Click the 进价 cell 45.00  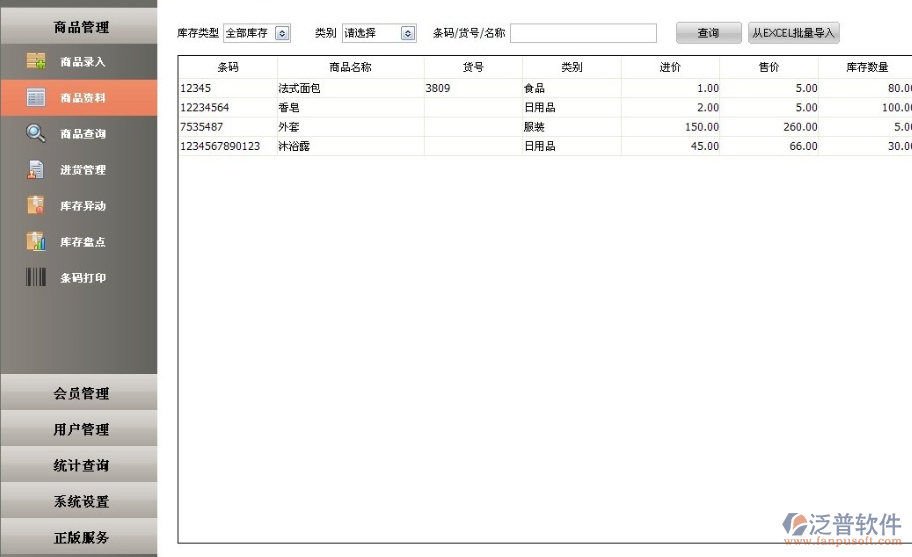[x=670, y=145]
